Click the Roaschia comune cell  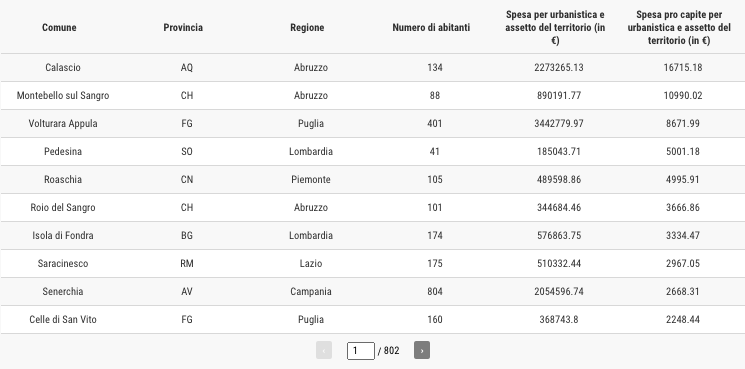pyautogui.click(x=63, y=180)
